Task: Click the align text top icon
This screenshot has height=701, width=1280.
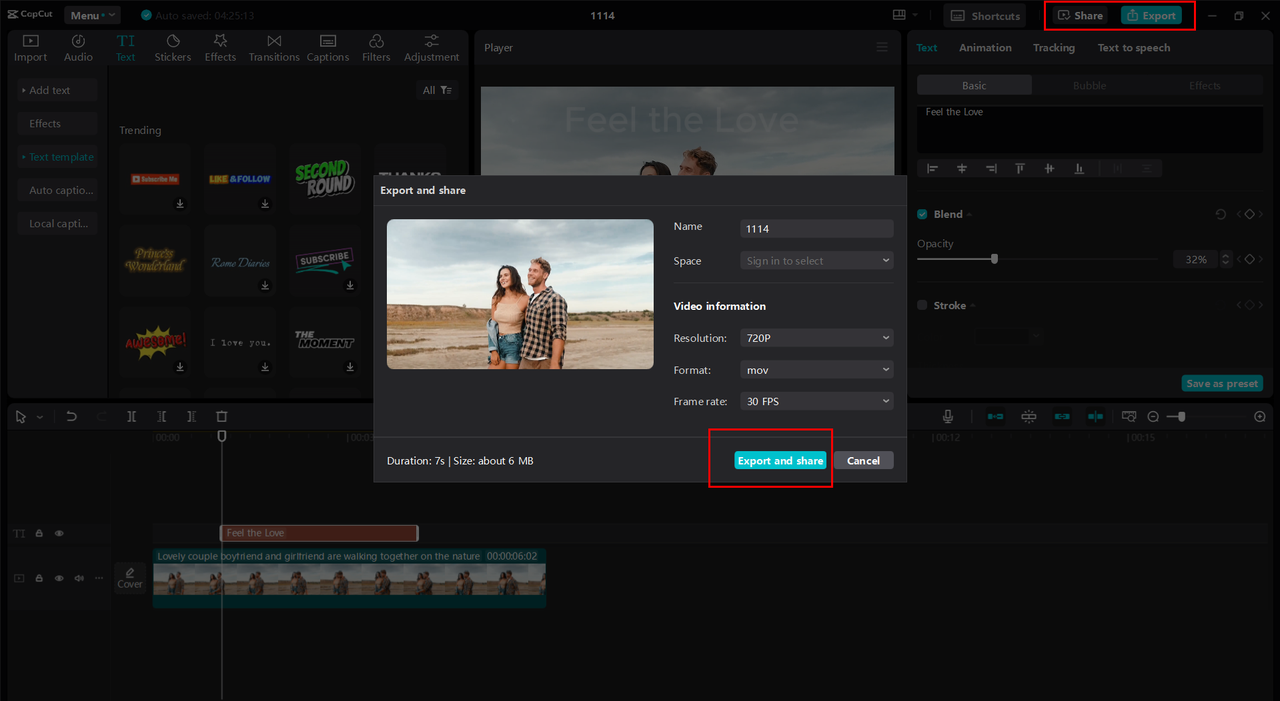Action: point(1020,168)
